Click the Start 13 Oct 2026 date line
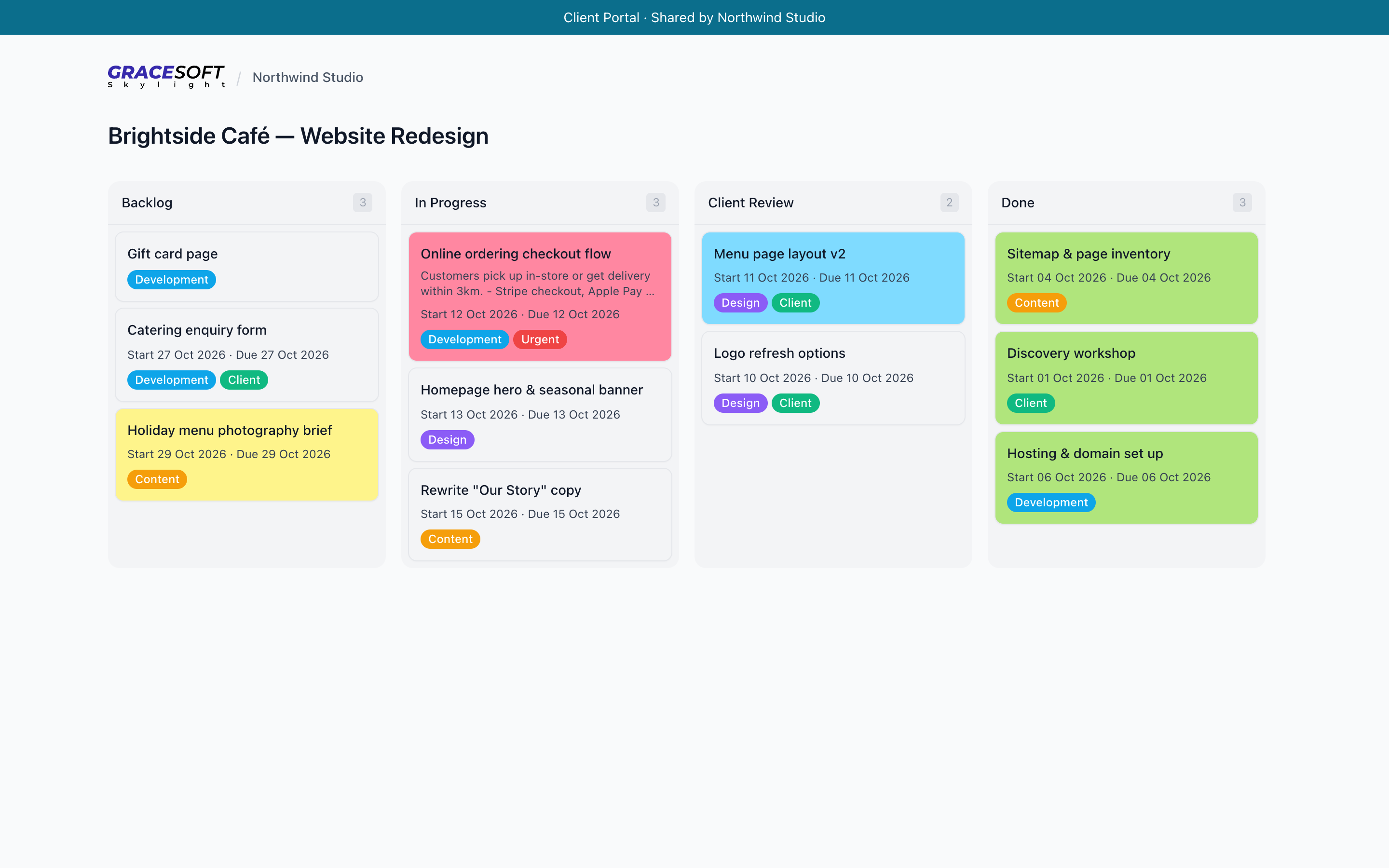 (x=520, y=415)
